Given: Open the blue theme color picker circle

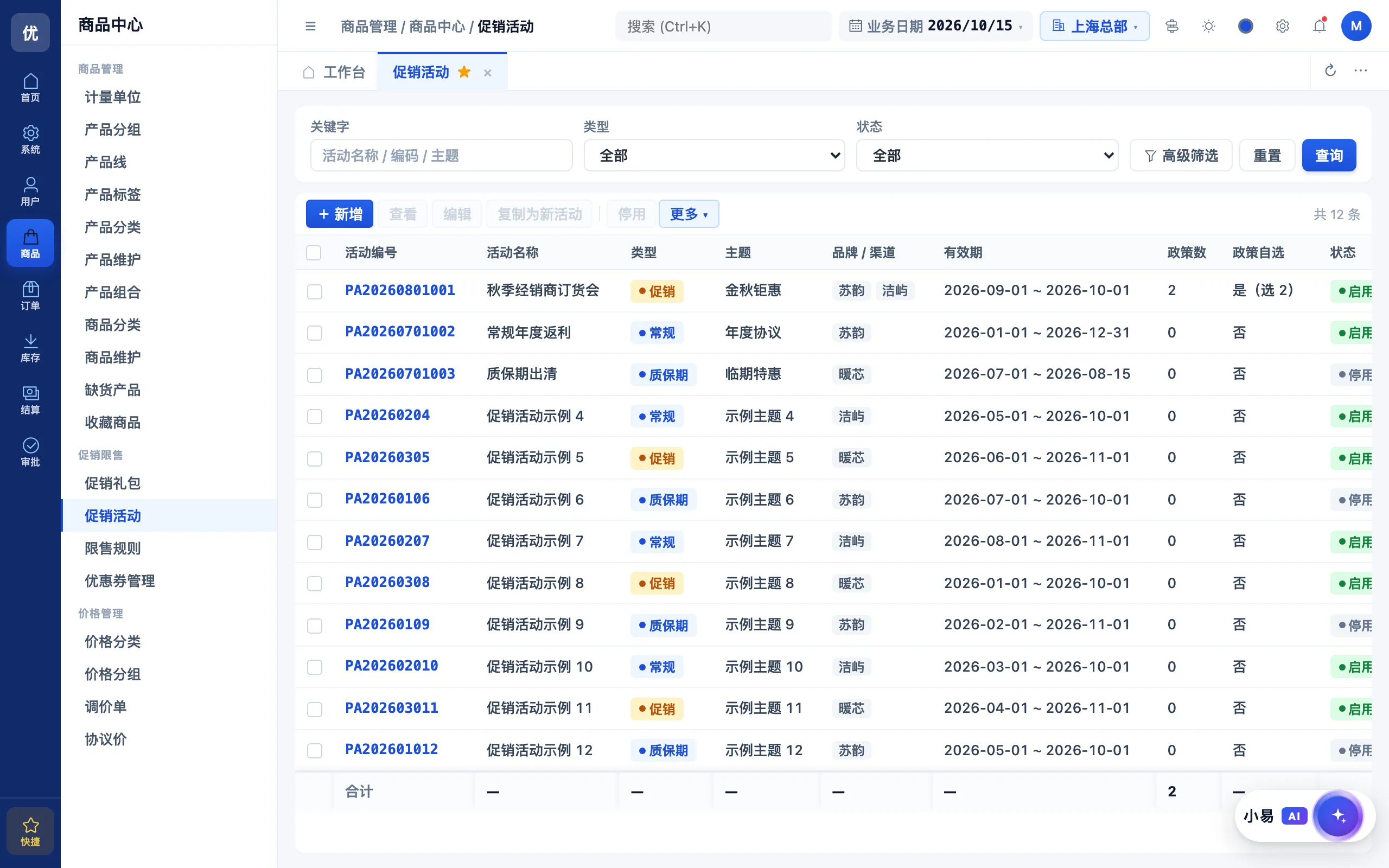Looking at the screenshot, I should [1246, 27].
